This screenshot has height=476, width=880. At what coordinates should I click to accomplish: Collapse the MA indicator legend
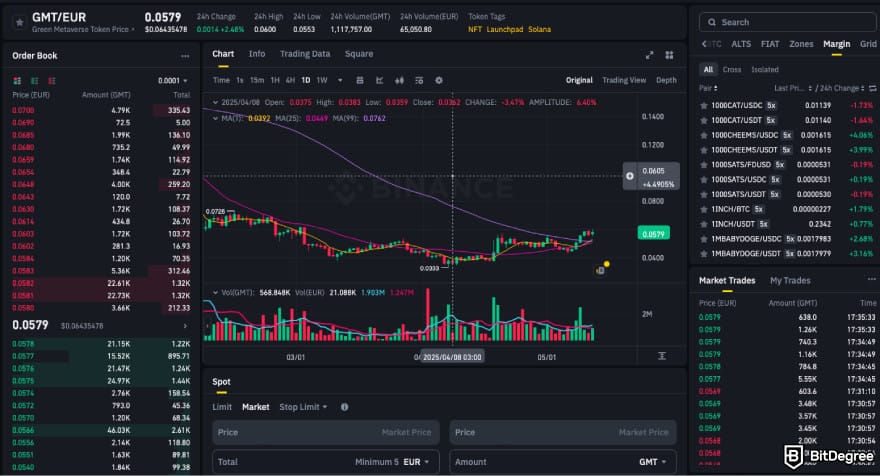pos(215,118)
